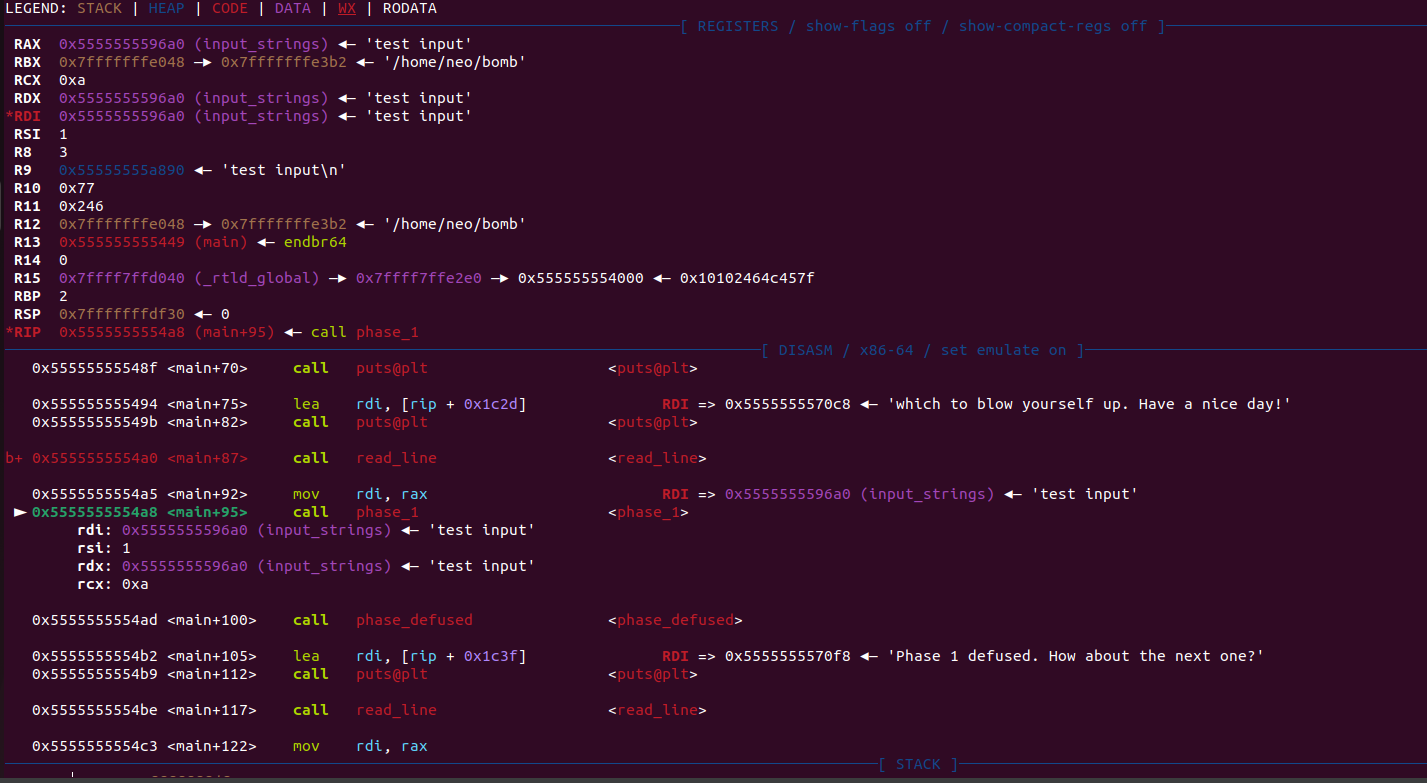Click the current instruction arrow at main+95

pyautogui.click(x=20, y=512)
